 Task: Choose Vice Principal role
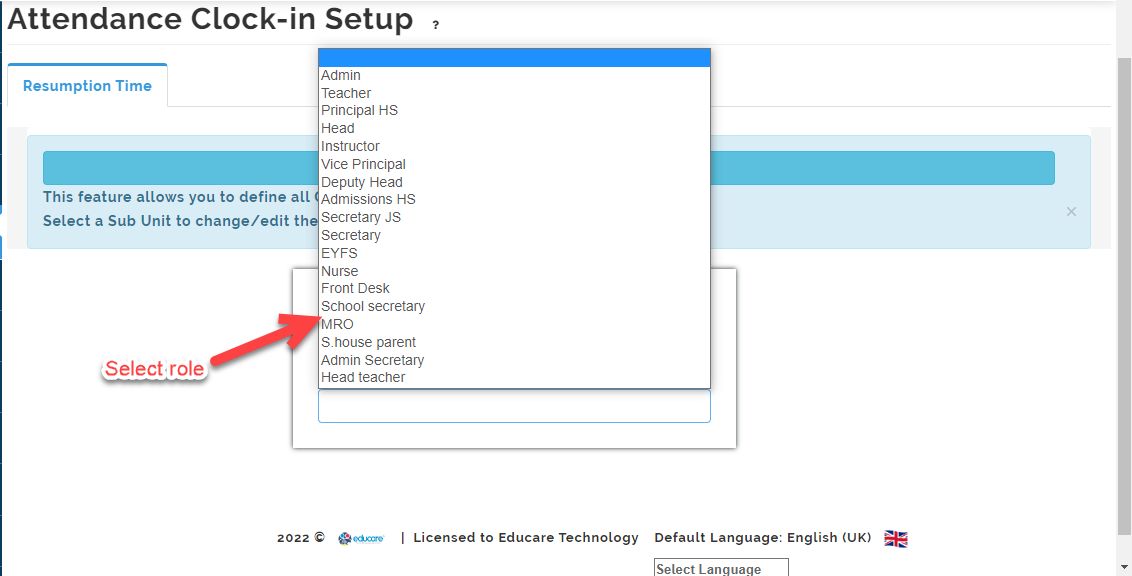coord(514,165)
